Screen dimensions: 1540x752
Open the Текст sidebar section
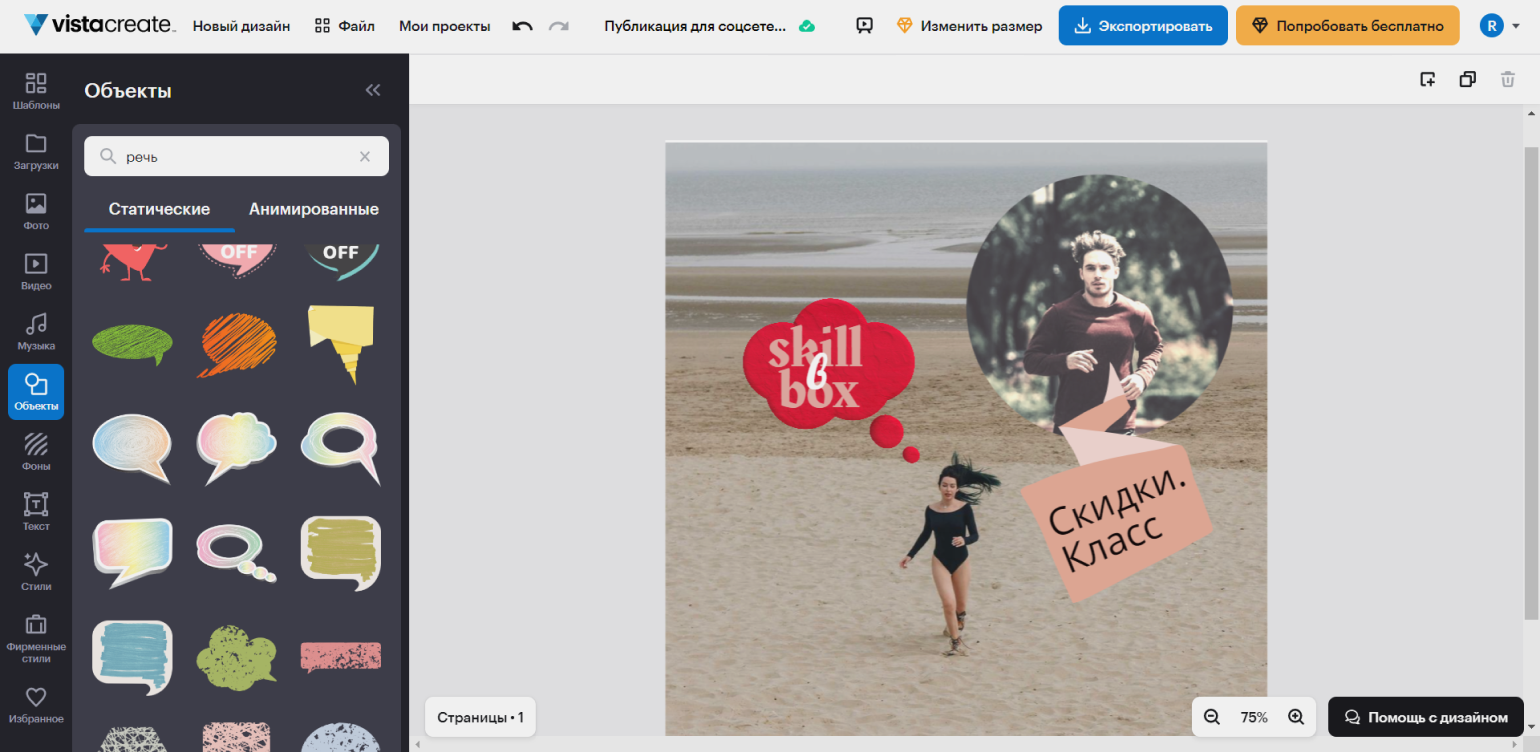point(36,511)
